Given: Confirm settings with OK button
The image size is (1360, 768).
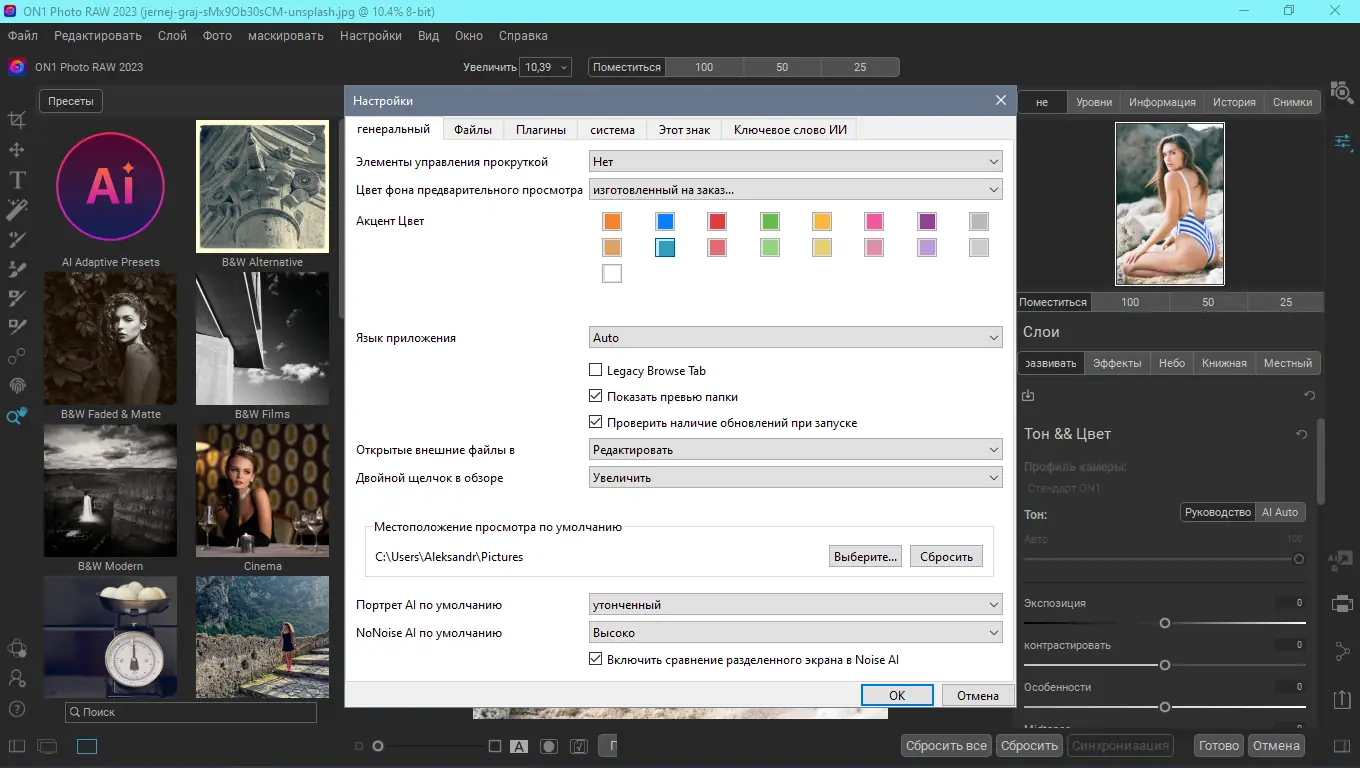Looking at the screenshot, I should [897, 695].
